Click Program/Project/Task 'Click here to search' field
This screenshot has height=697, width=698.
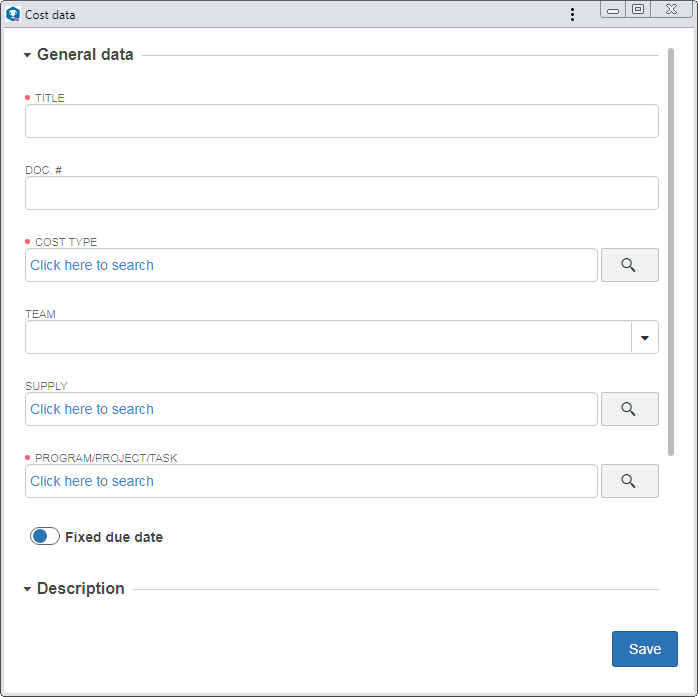tap(311, 481)
